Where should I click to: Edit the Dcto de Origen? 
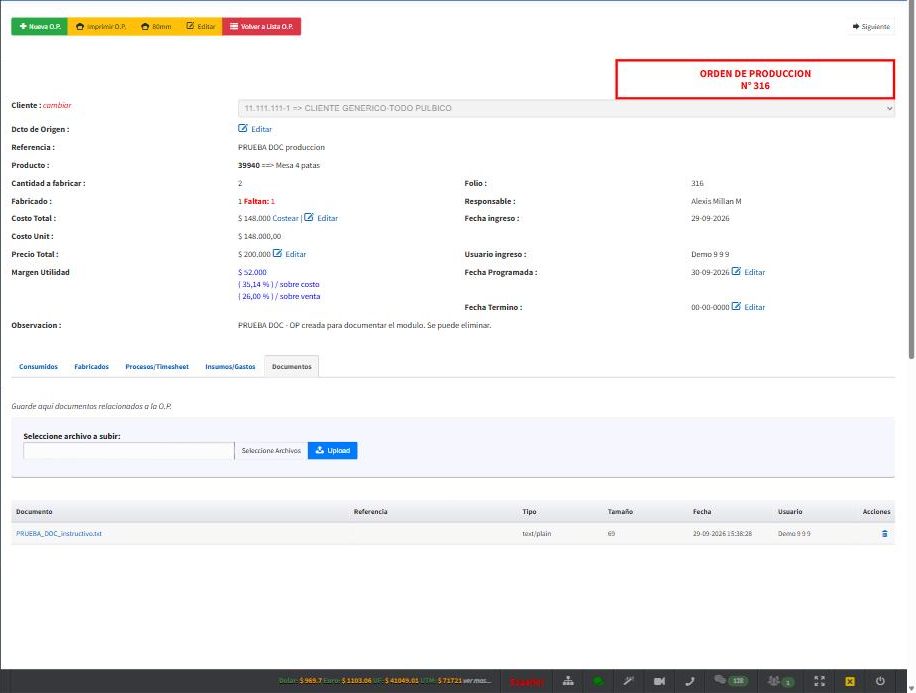pyautogui.click(x=255, y=129)
